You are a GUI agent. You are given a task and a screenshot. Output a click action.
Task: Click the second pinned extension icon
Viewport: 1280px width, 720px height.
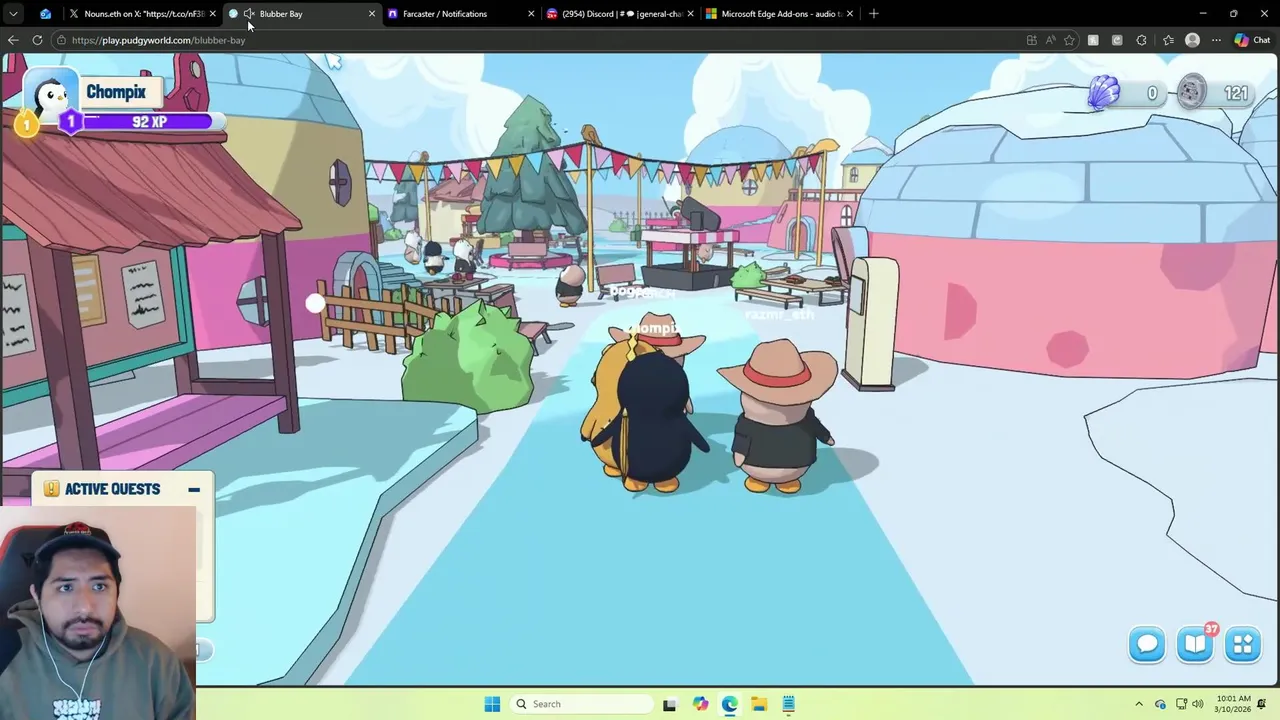pyautogui.click(x=1117, y=40)
